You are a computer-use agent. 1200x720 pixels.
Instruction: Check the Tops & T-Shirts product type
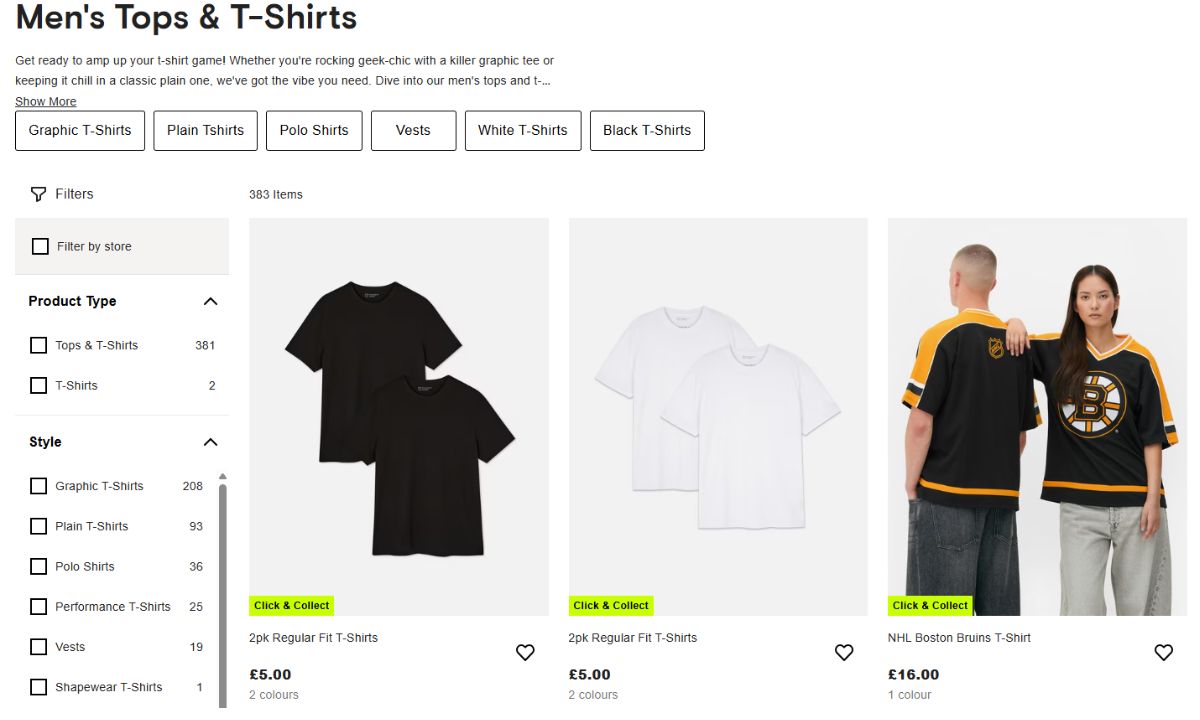pyautogui.click(x=38, y=345)
